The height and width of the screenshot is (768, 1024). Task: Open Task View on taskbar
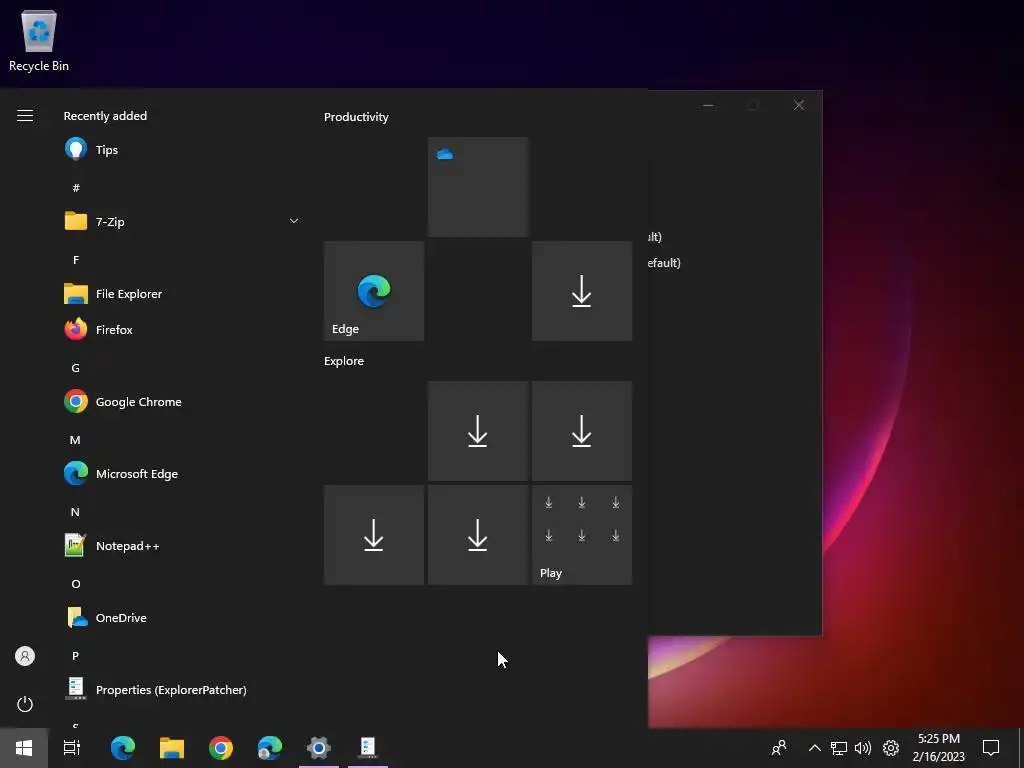pyautogui.click(x=72, y=748)
